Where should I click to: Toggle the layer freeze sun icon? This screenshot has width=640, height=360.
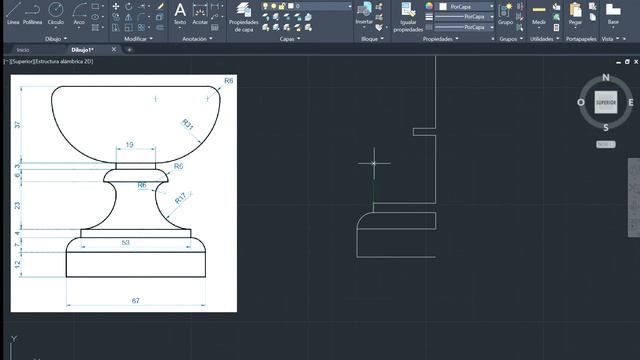coord(273,6)
